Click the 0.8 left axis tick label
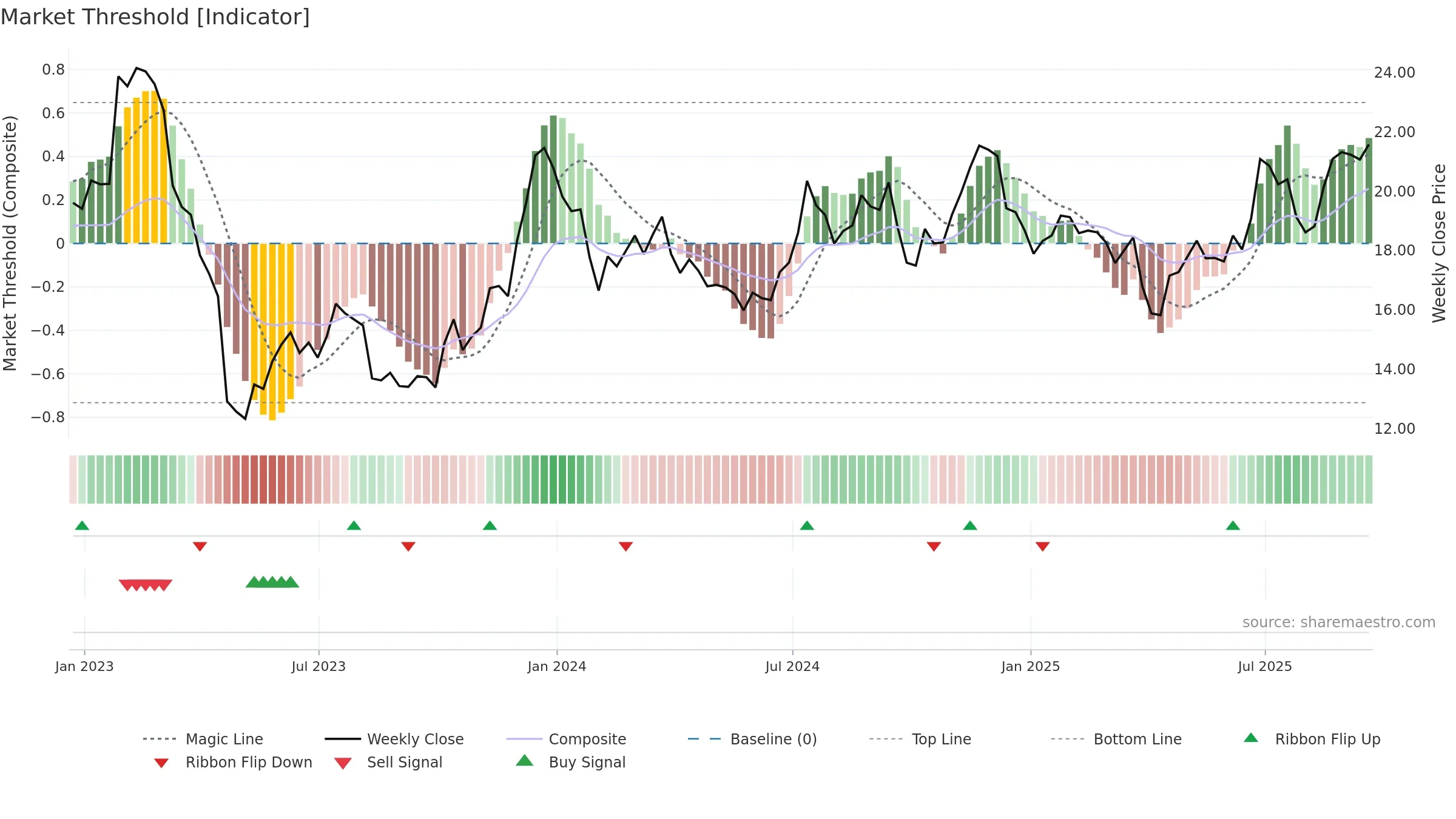The width and height of the screenshot is (1456, 819). coord(53,70)
